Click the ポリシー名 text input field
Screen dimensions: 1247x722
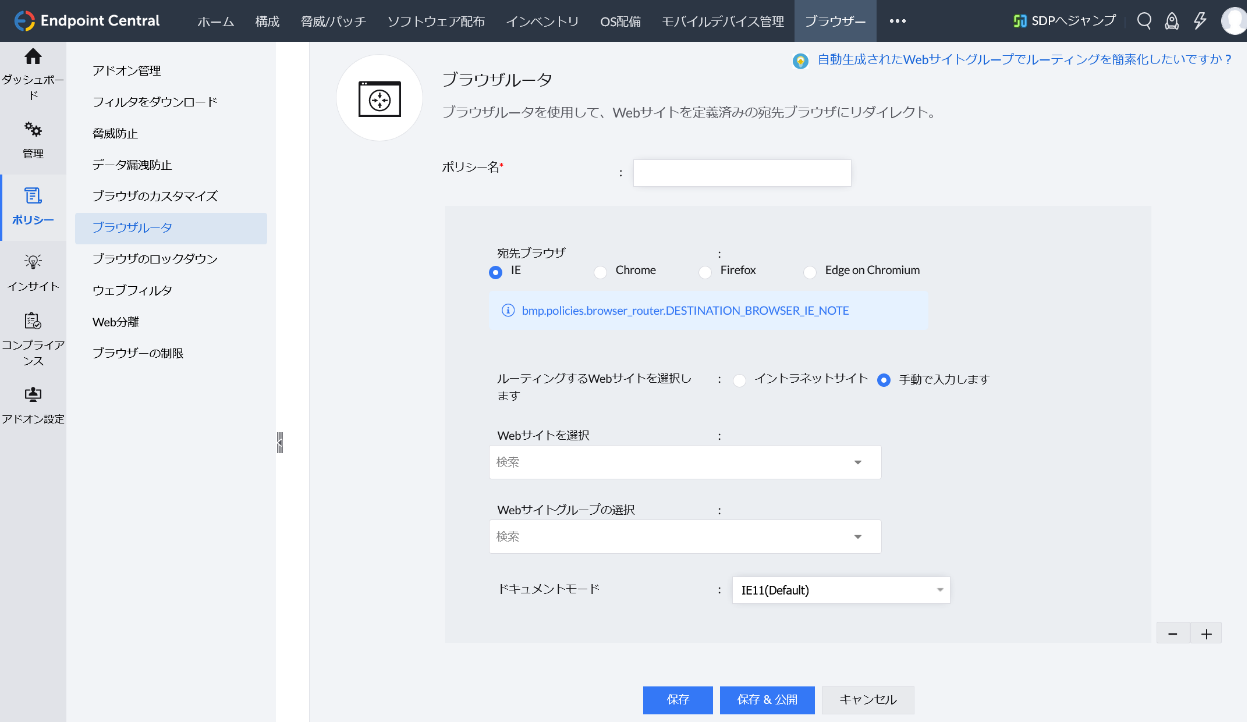click(742, 173)
